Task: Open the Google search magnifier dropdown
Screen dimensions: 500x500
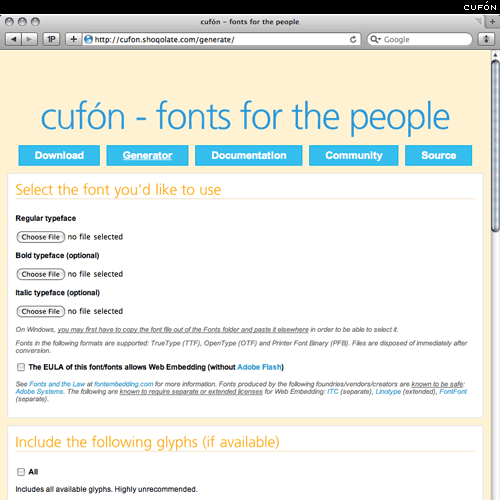Action: [x=375, y=39]
